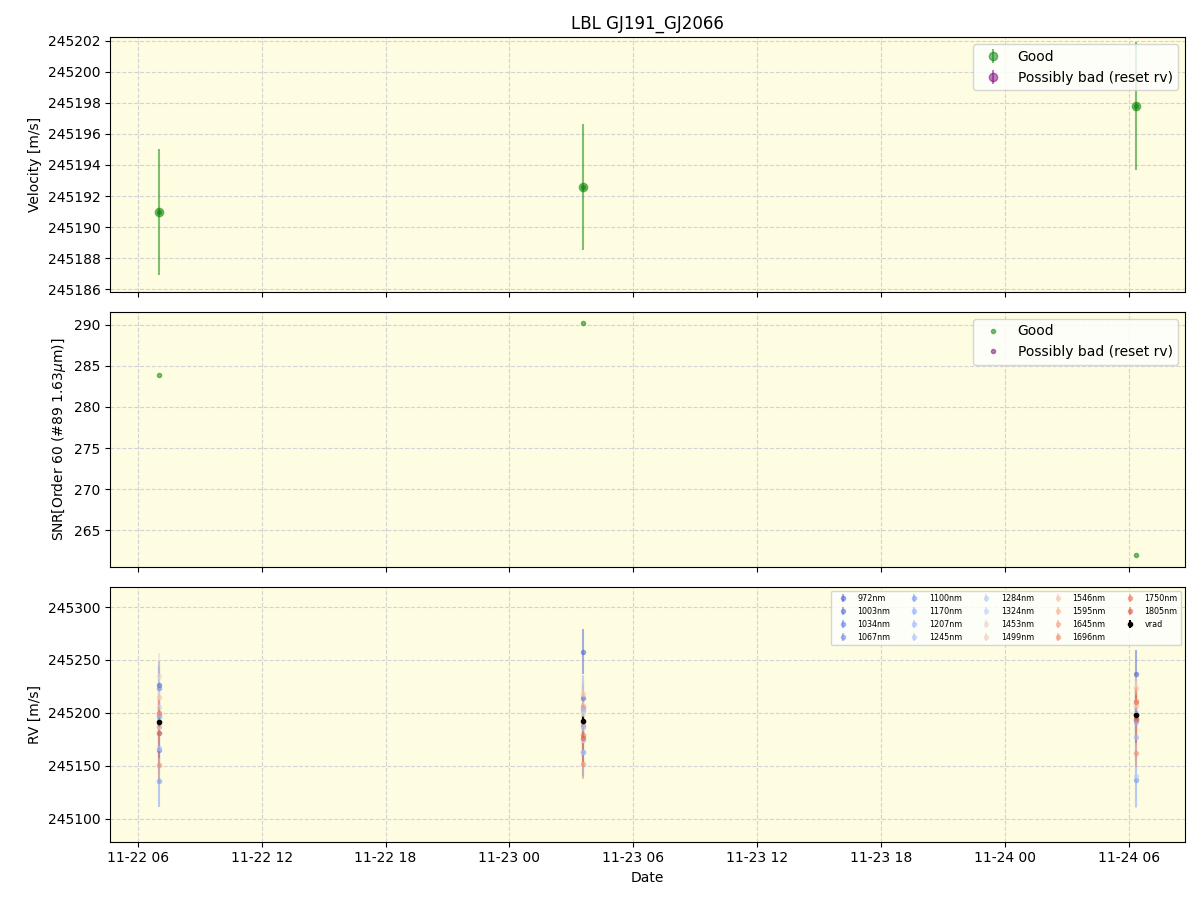Click the 11-22 18 date tick label
This screenshot has height=900, width=1200.
coord(386,857)
